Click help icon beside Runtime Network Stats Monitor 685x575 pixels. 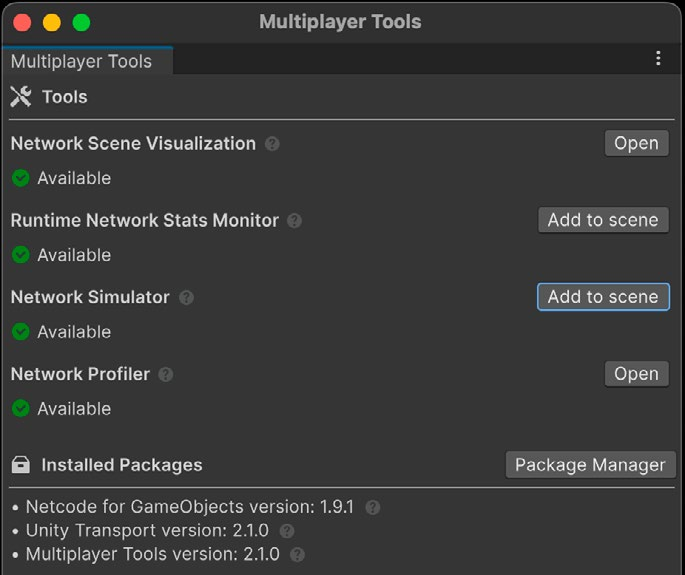tap(294, 221)
